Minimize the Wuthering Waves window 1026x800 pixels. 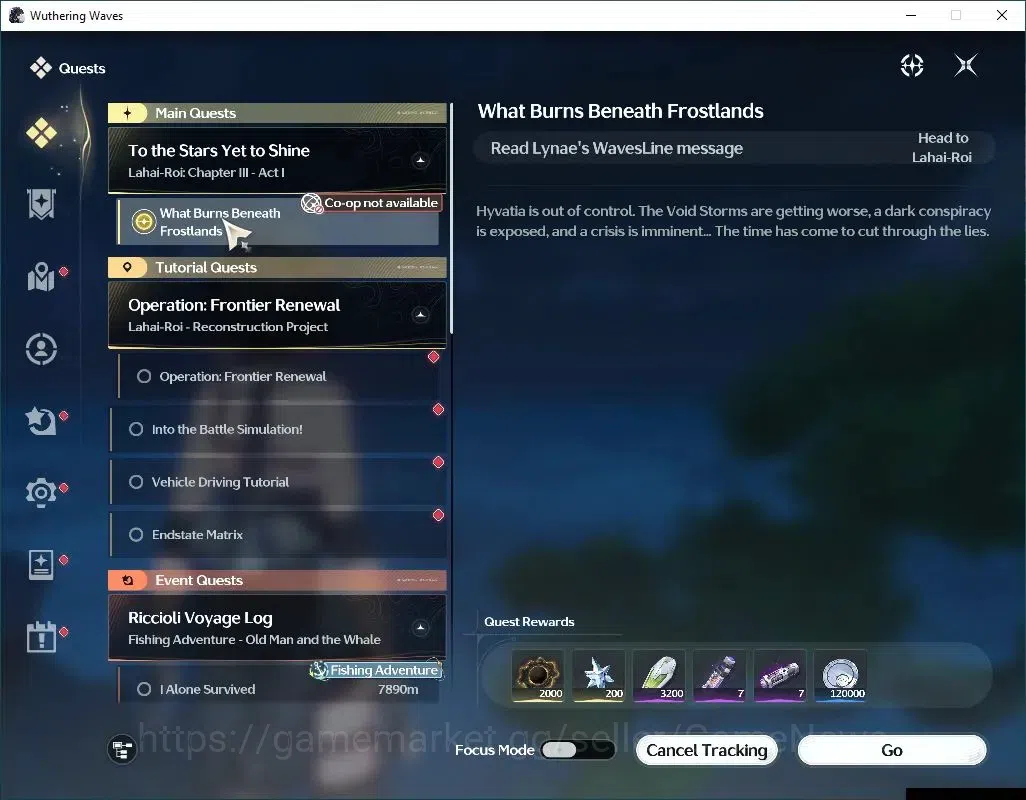click(x=911, y=15)
